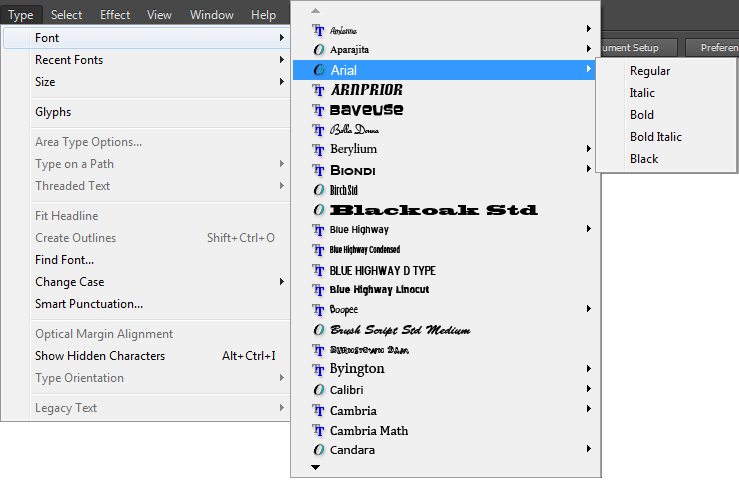This screenshot has height=480, width=739.
Task: Expand the Change Case submenu arrow
Action: [x=281, y=281]
